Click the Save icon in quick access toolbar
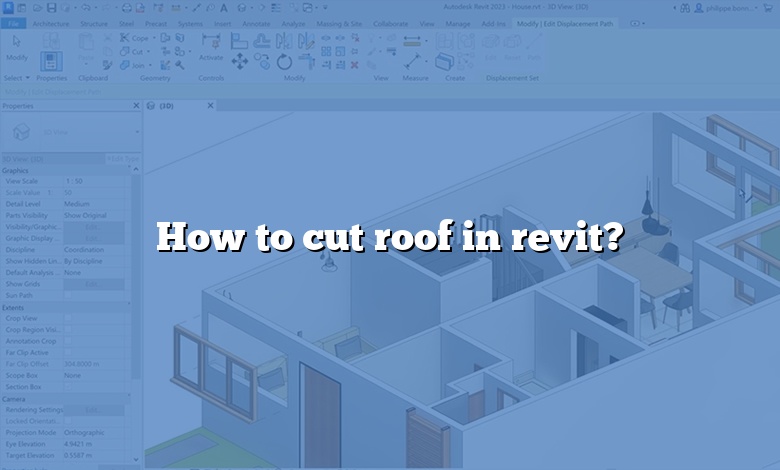 (x=52, y=7)
